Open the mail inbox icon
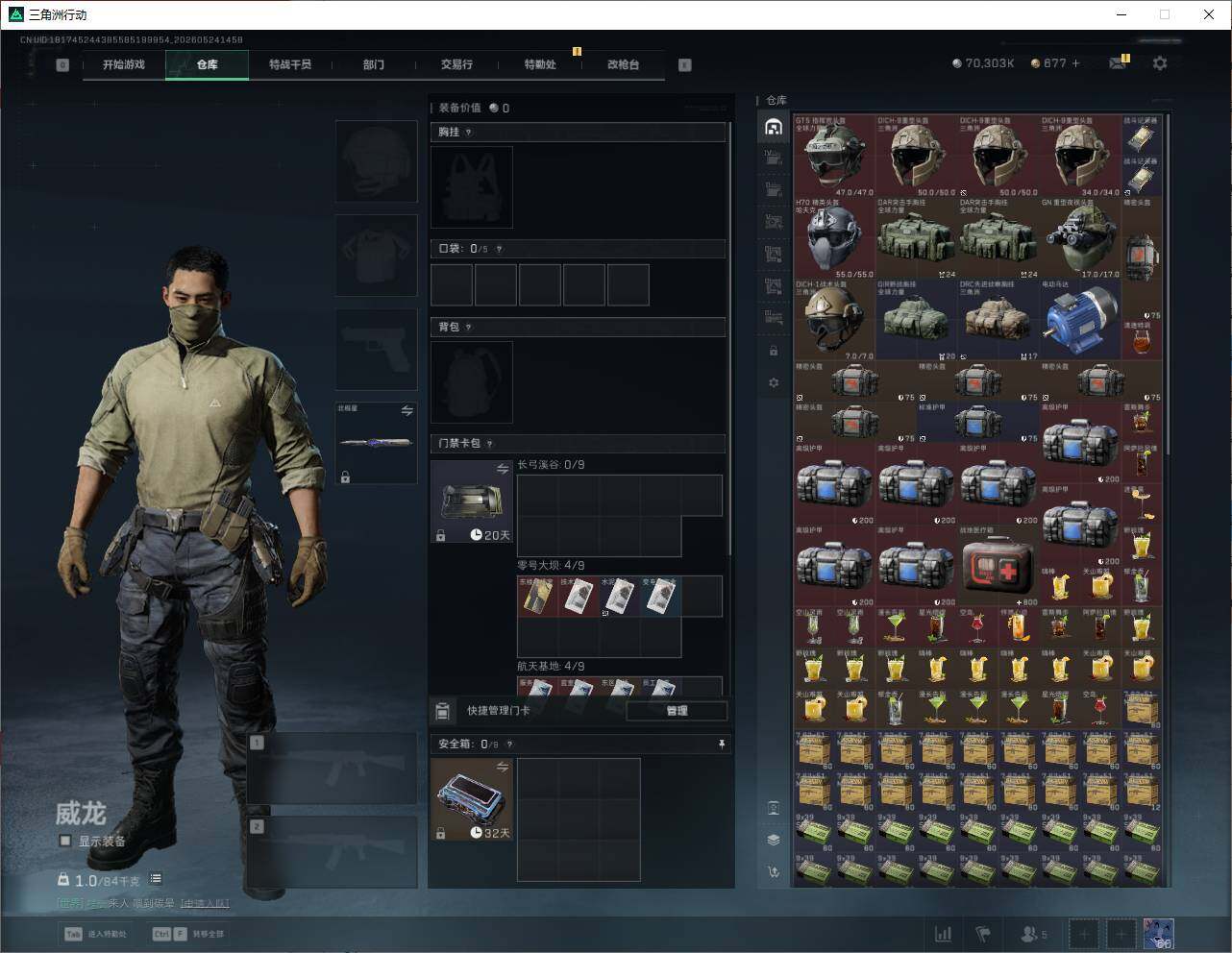1232x953 pixels. coord(1117,63)
